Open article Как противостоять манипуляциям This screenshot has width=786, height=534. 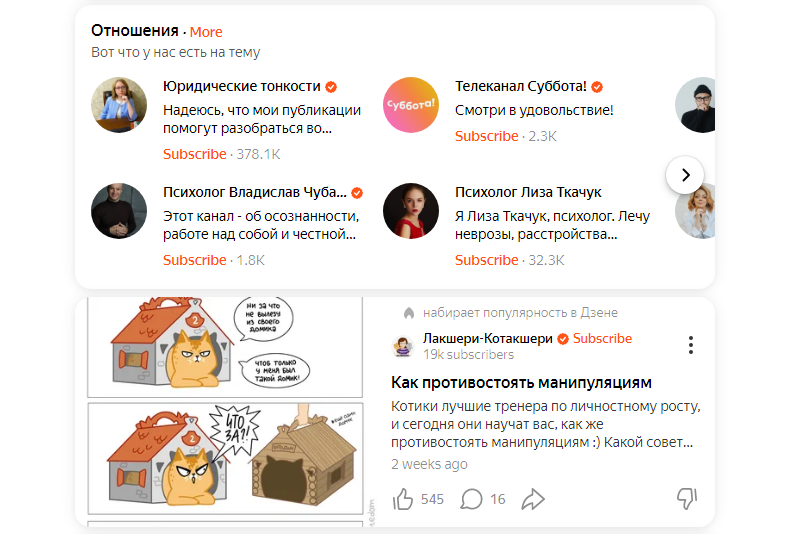click(521, 383)
